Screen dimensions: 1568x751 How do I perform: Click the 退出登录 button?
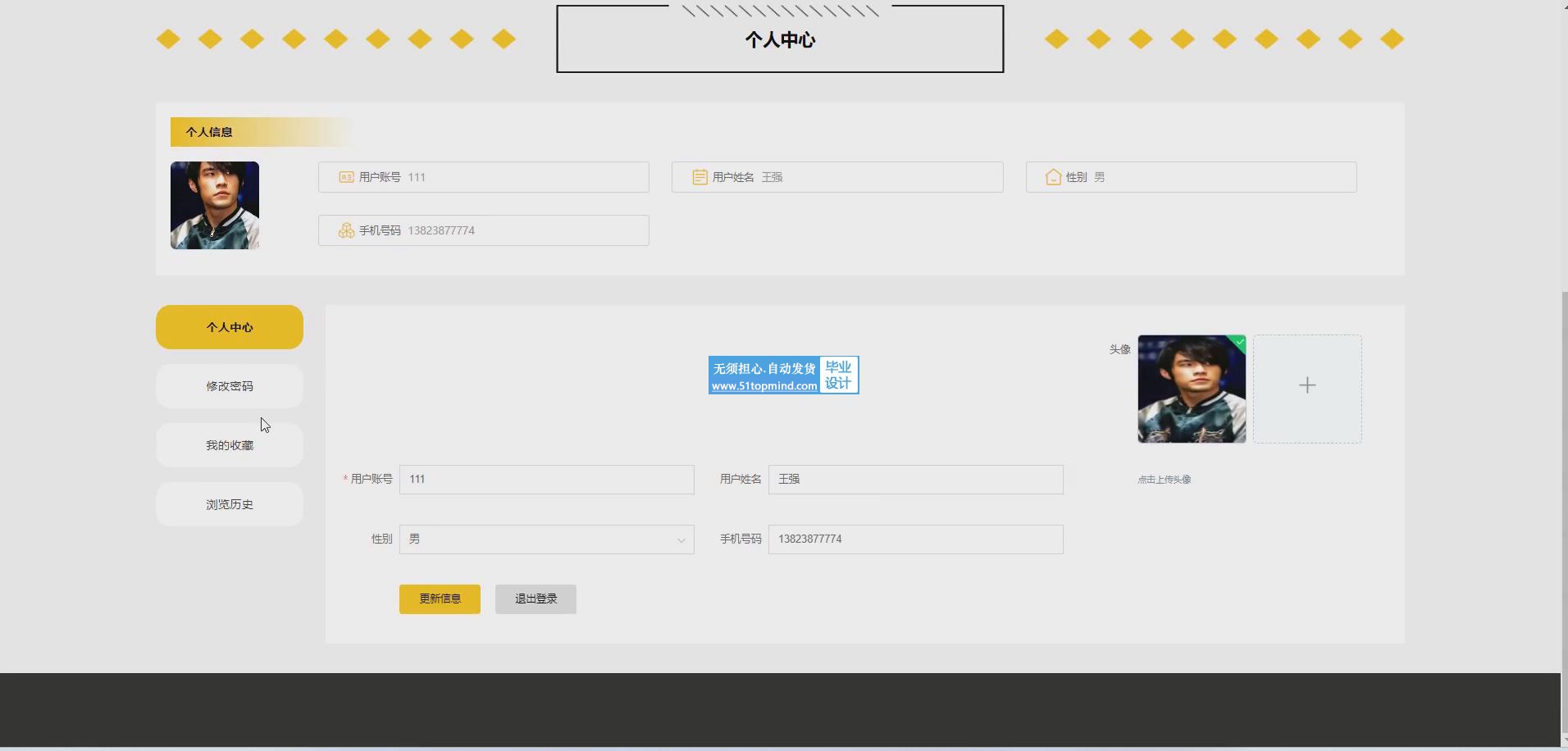tap(536, 599)
